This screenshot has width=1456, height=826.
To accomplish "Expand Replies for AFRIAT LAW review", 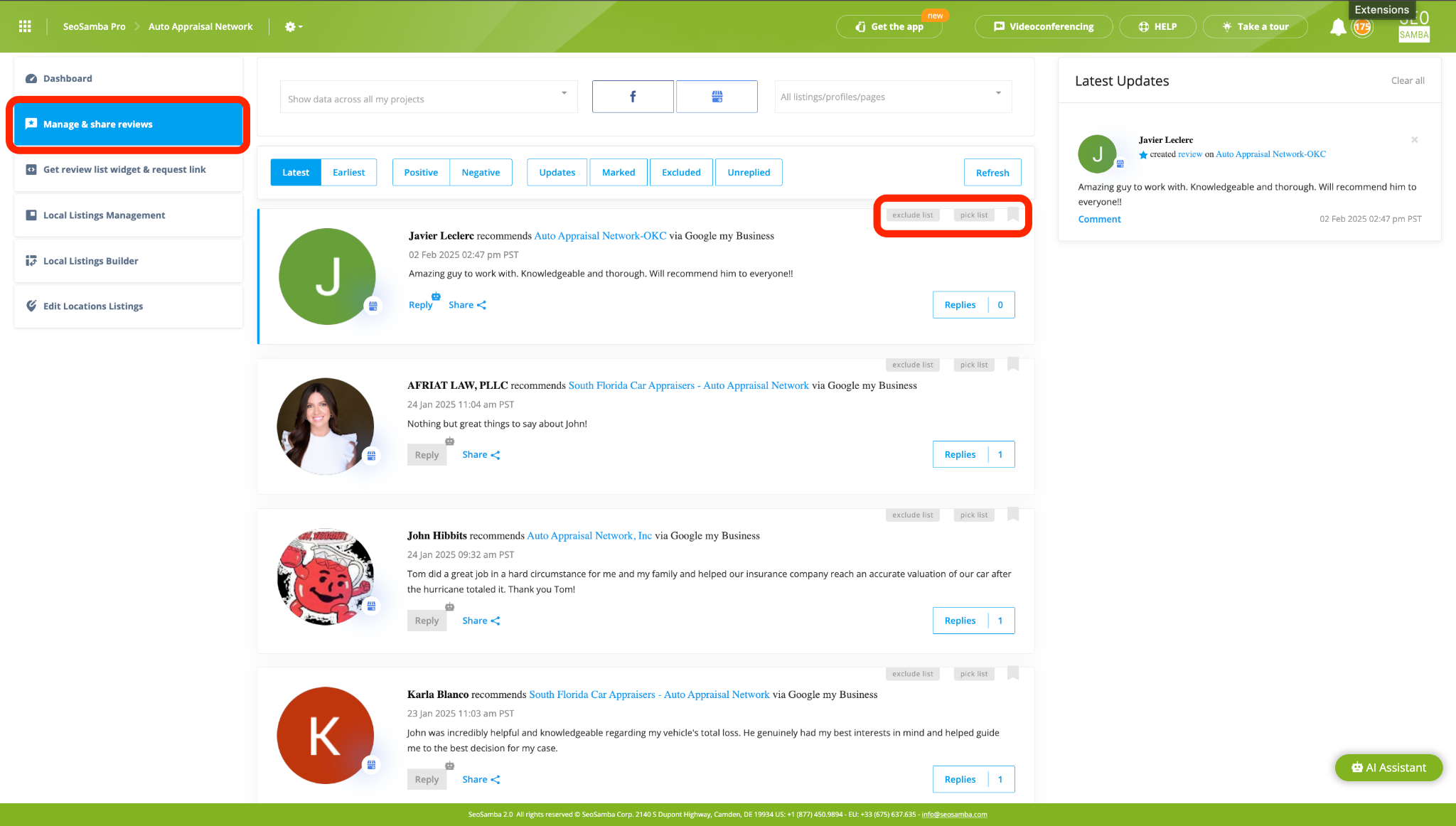I will click(x=973, y=454).
